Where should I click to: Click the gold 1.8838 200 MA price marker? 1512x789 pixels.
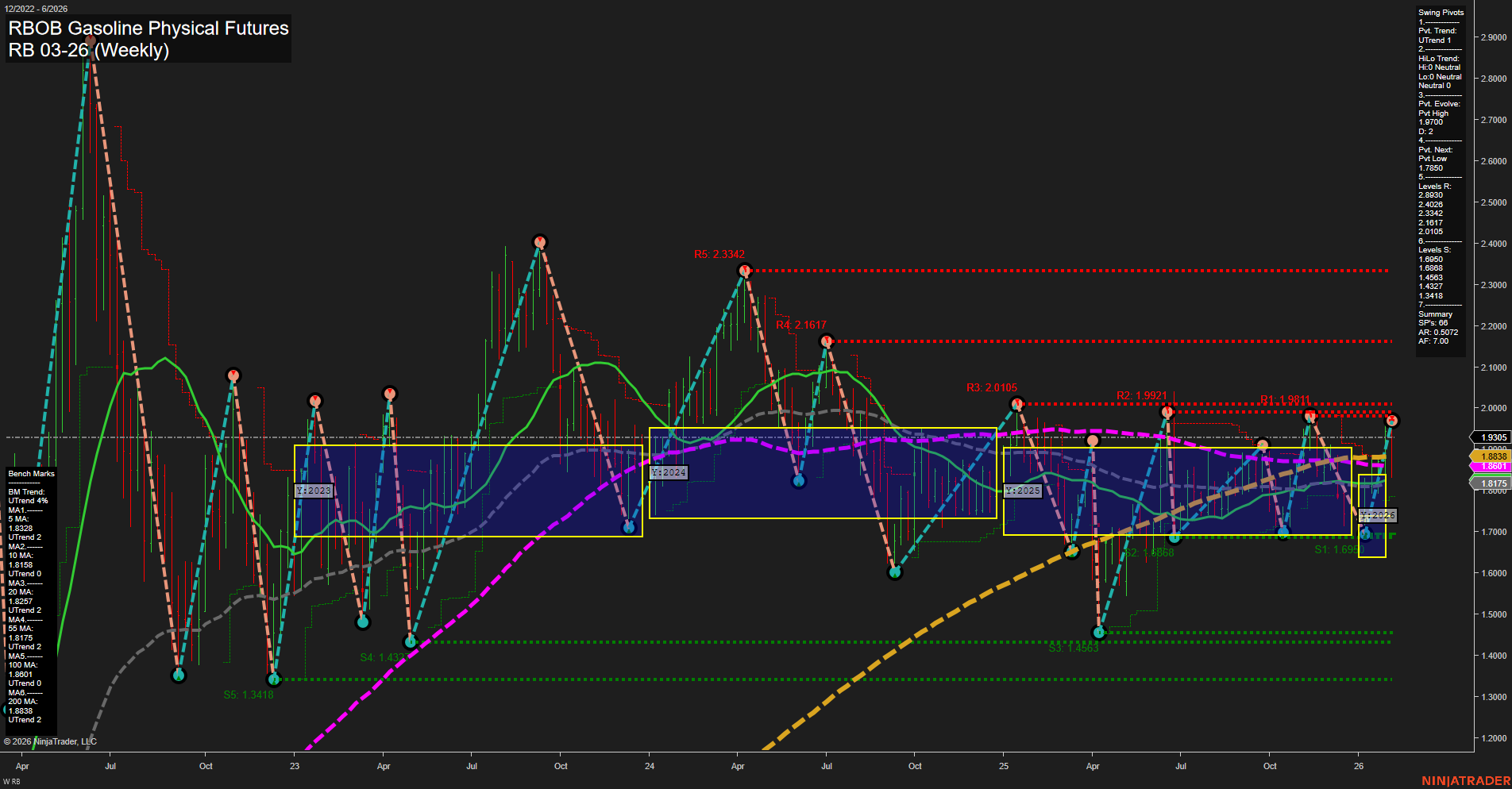point(1491,456)
